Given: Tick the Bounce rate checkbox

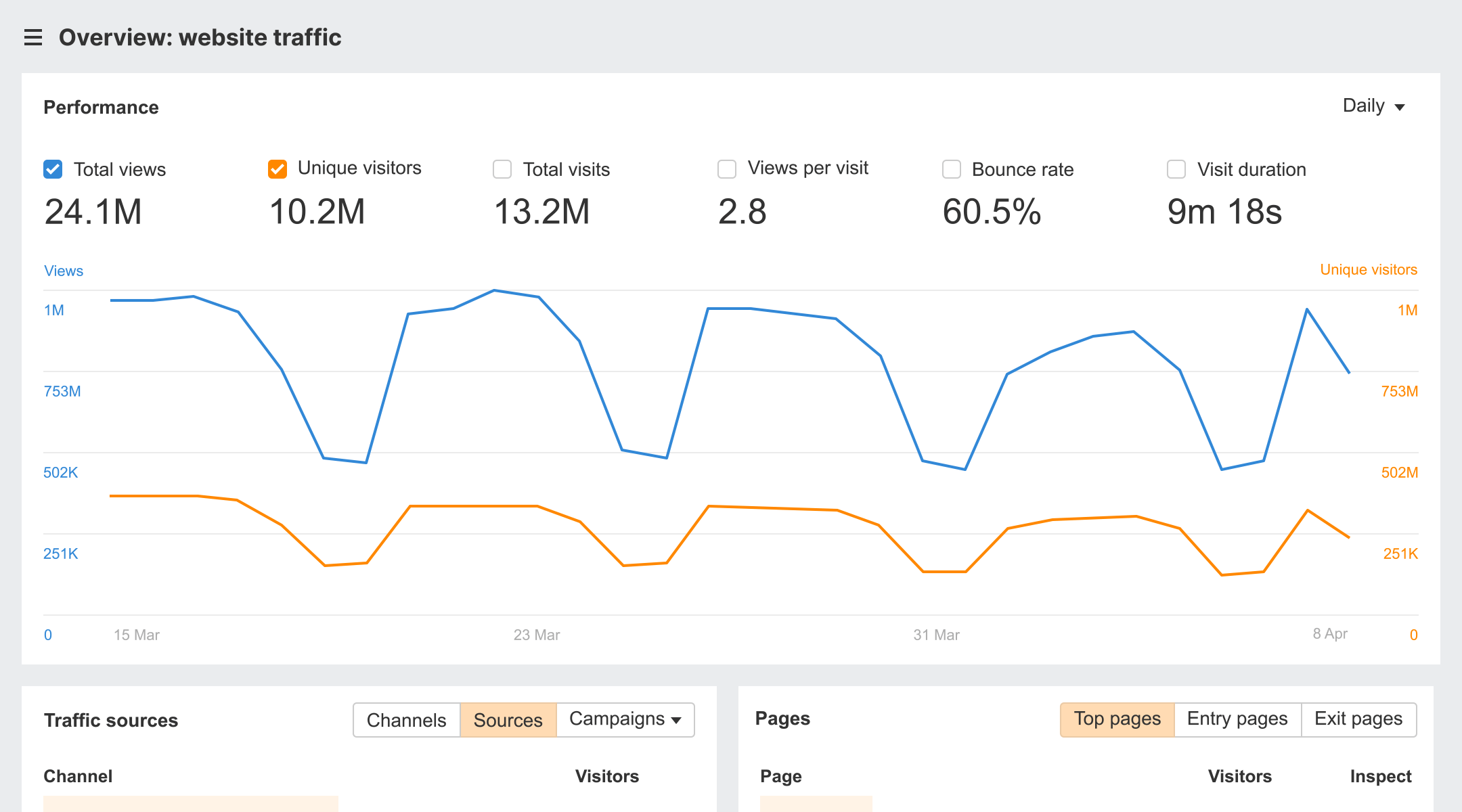Looking at the screenshot, I should [x=952, y=169].
